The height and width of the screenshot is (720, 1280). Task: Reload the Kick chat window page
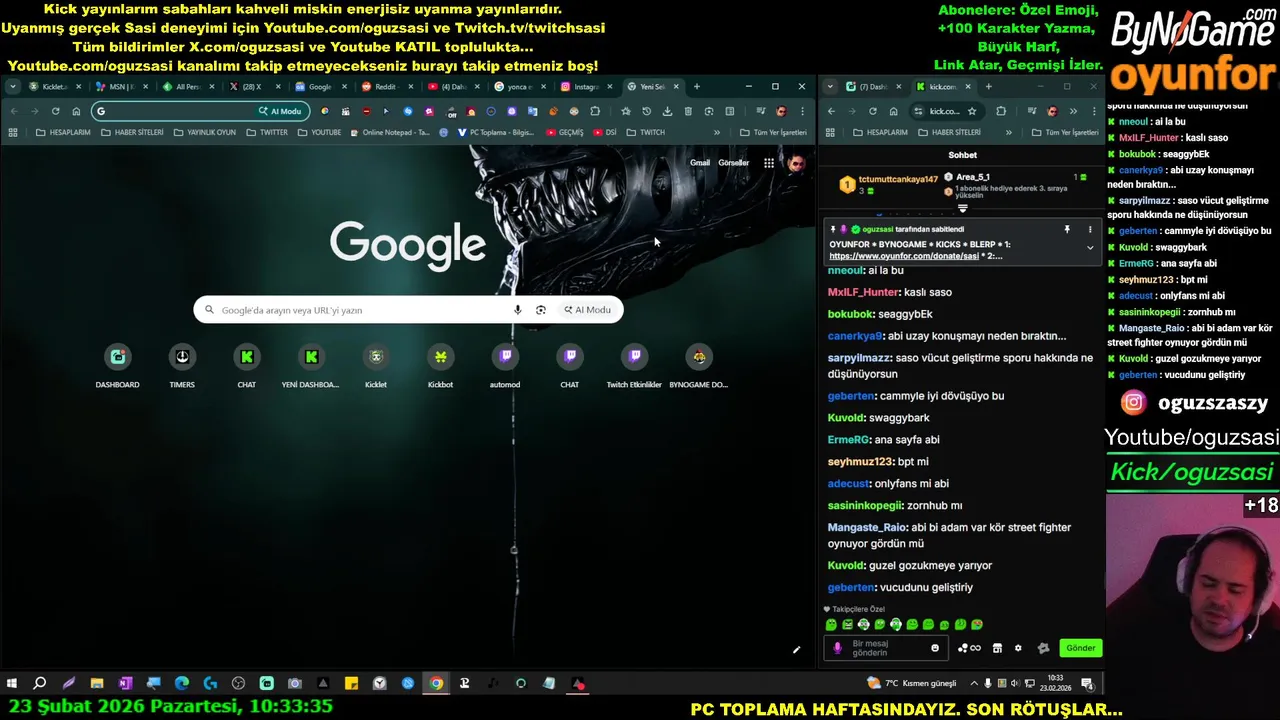coord(872,111)
